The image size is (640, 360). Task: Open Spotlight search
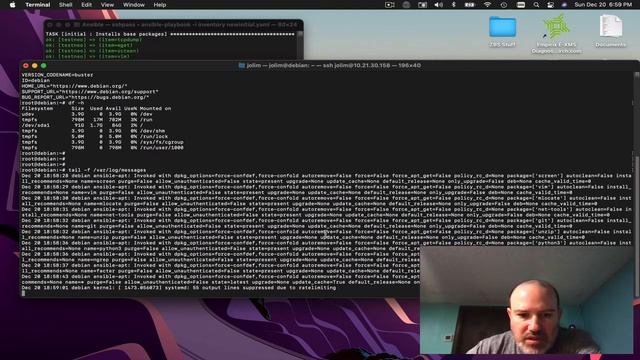(536, 5)
